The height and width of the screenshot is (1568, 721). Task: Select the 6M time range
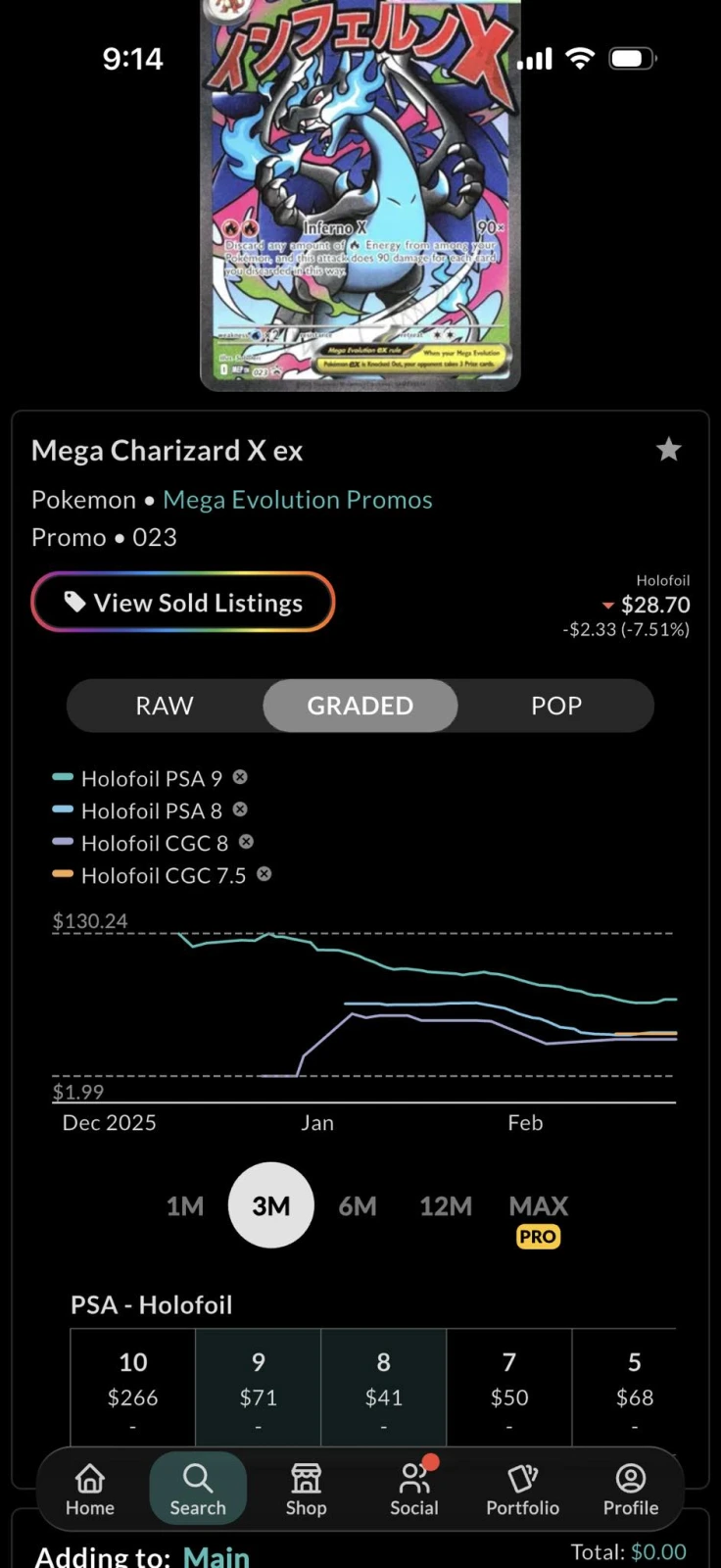point(358,1206)
